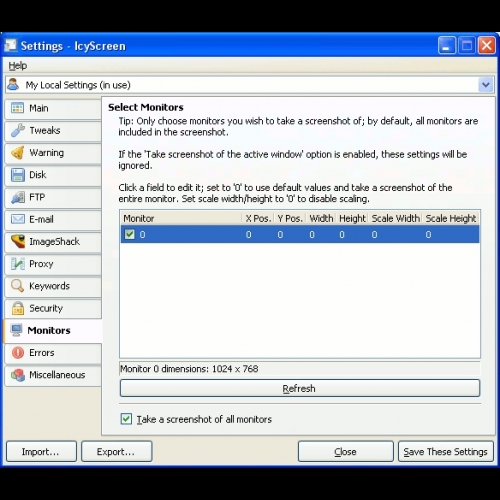The height and width of the screenshot is (500, 500).
Task: Click Save These Settings button
Action: 446,452
